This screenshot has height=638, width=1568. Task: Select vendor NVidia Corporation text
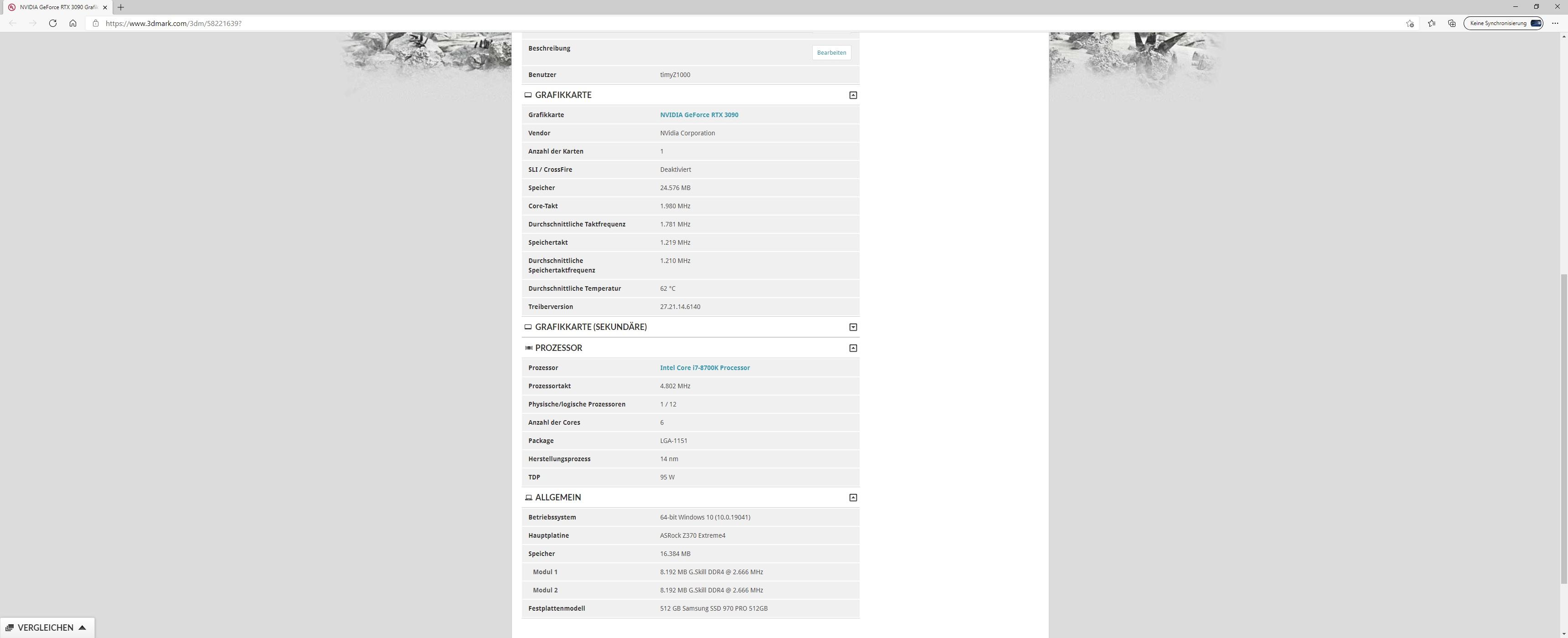[x=687, y=133]
